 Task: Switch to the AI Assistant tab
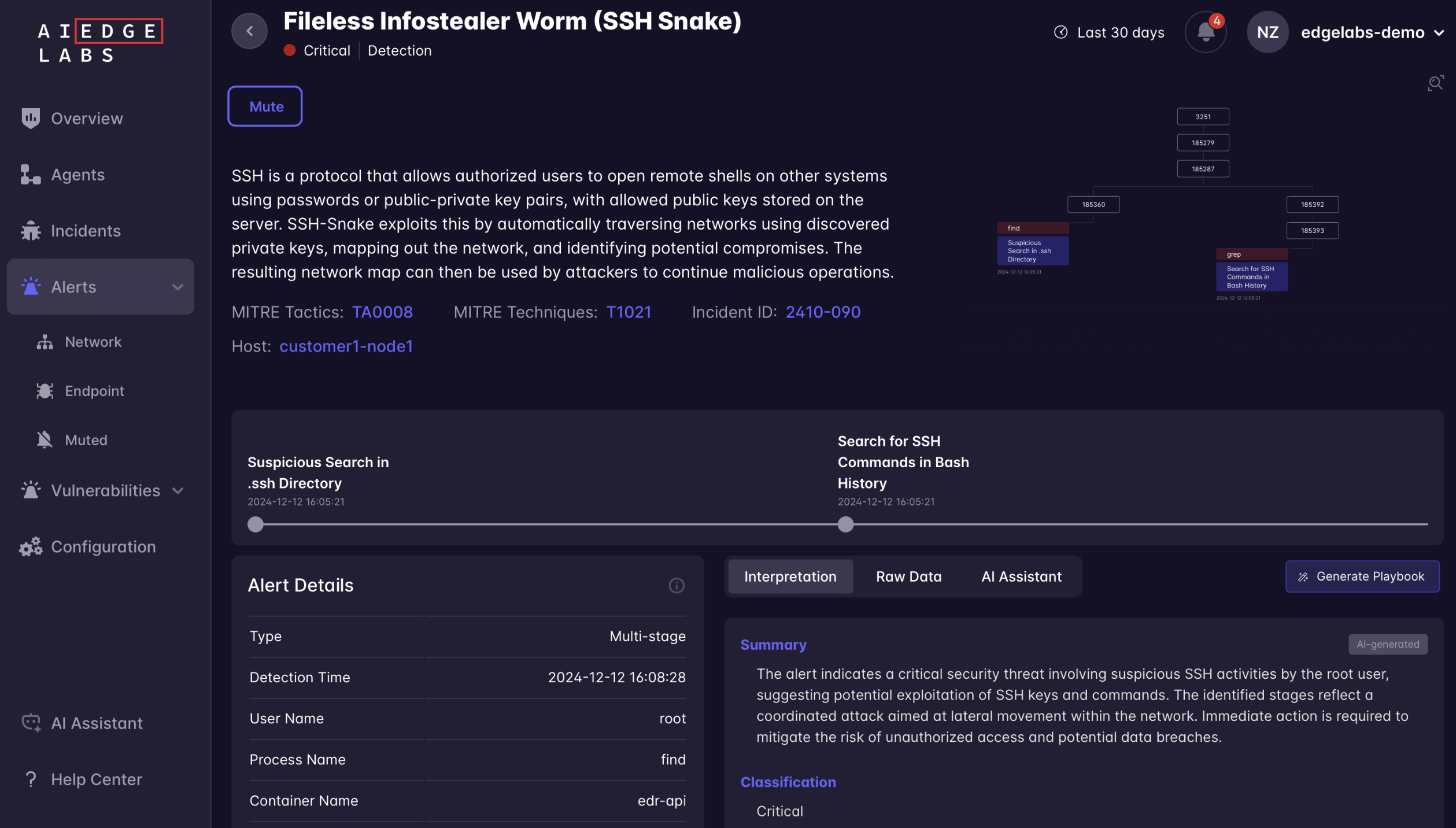point(1021,576)
